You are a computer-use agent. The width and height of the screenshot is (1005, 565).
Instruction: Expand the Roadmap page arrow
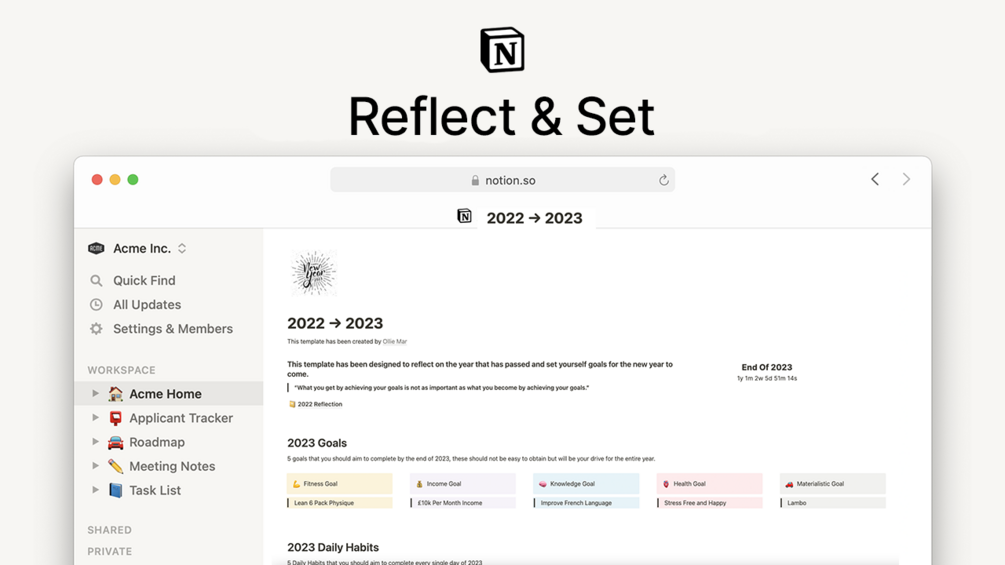(96, 442)
